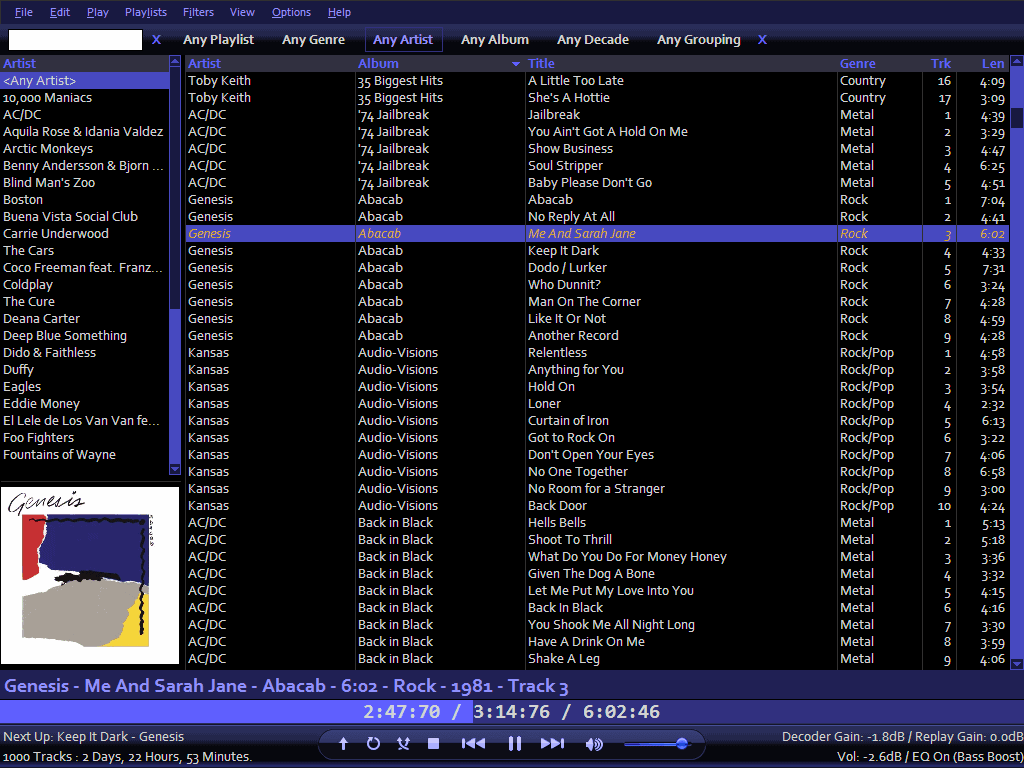1024x768 pixels.
Task: Open the Any Genre filter dropdown
Action: [x=313, y=40]
